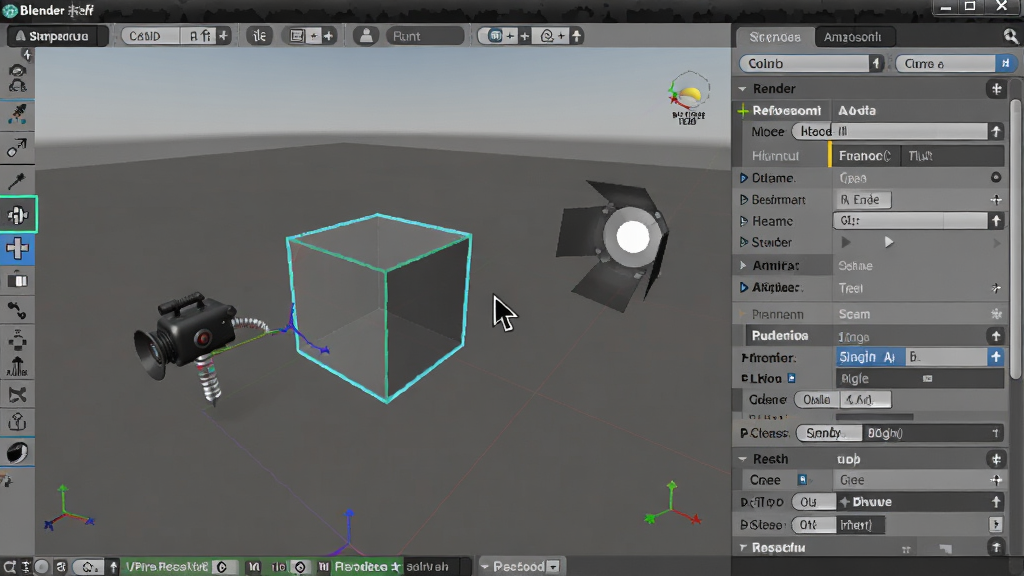
Task: Toggle the Oalle option in the Gdene row
Action: click(x=816, y=400)
